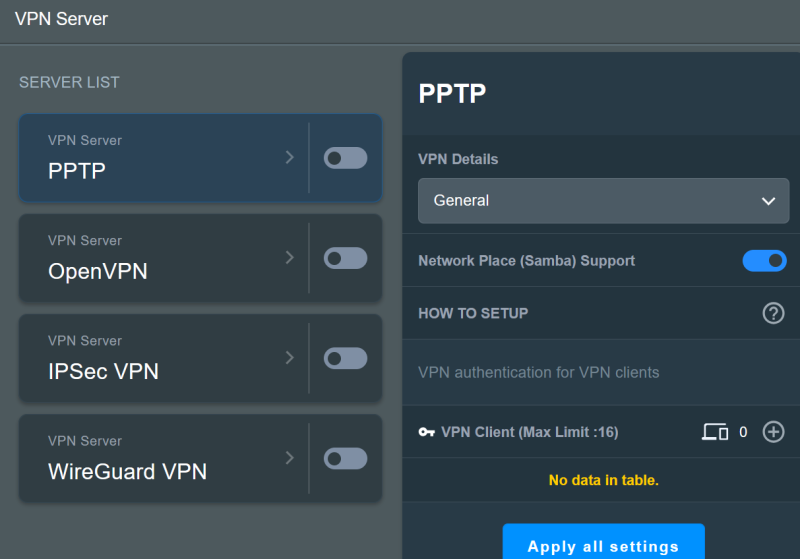This screenshot has width=800, height=559.
Task: Enable the PPTP server toggle
Action: [345, 158]
